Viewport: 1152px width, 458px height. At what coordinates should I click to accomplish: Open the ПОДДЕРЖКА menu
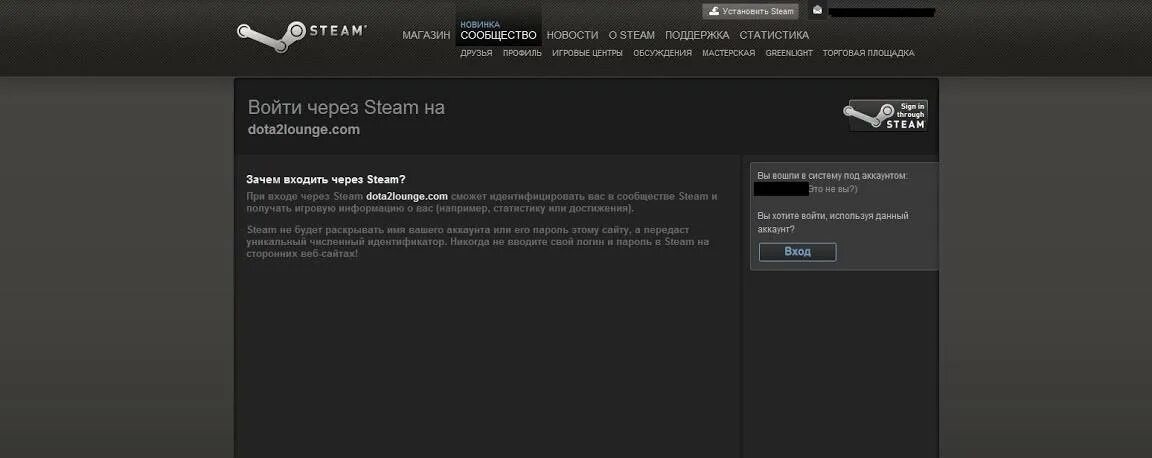tap(697, 35)
